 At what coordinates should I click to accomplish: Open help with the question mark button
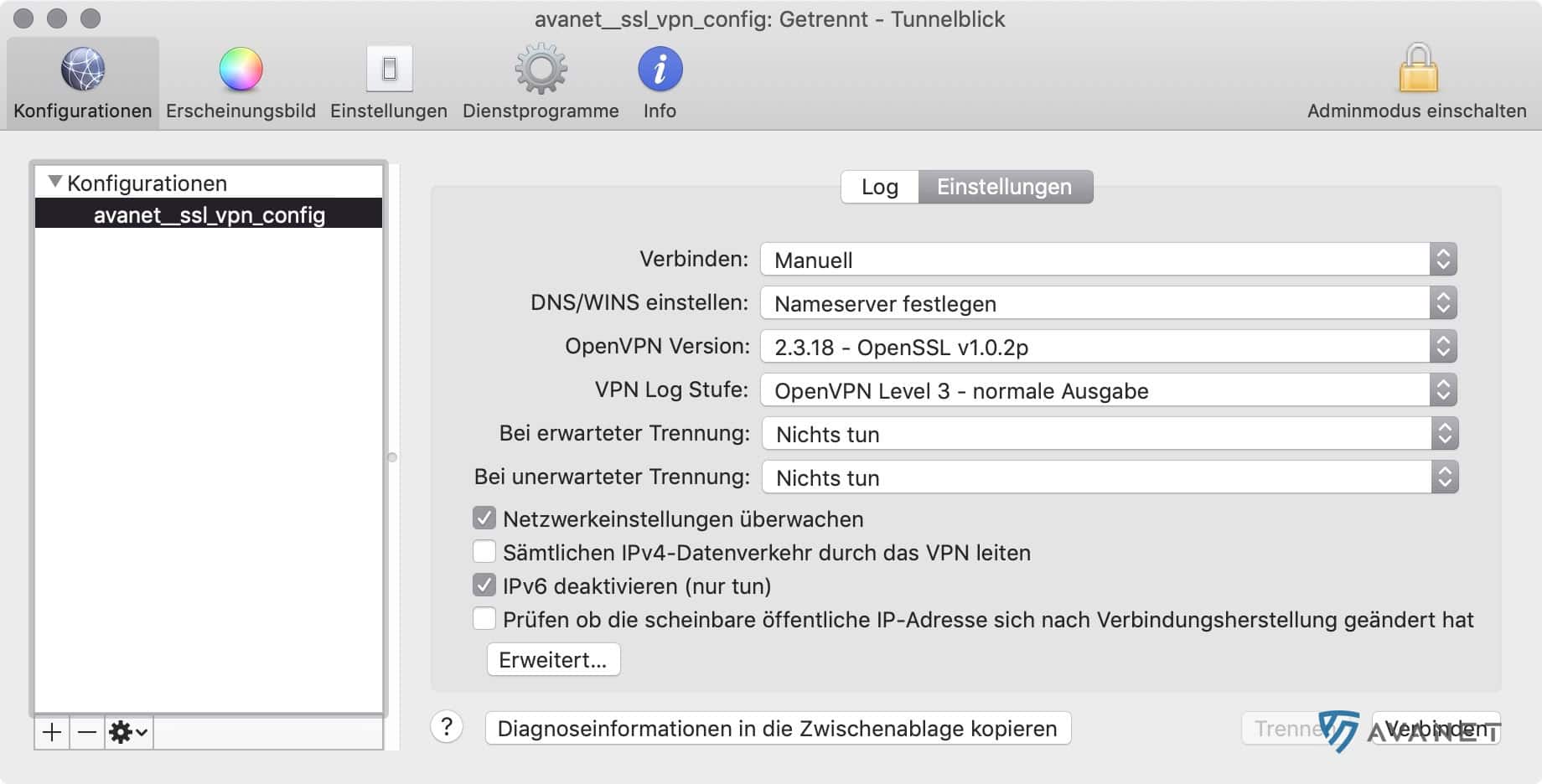coord(447,727)
